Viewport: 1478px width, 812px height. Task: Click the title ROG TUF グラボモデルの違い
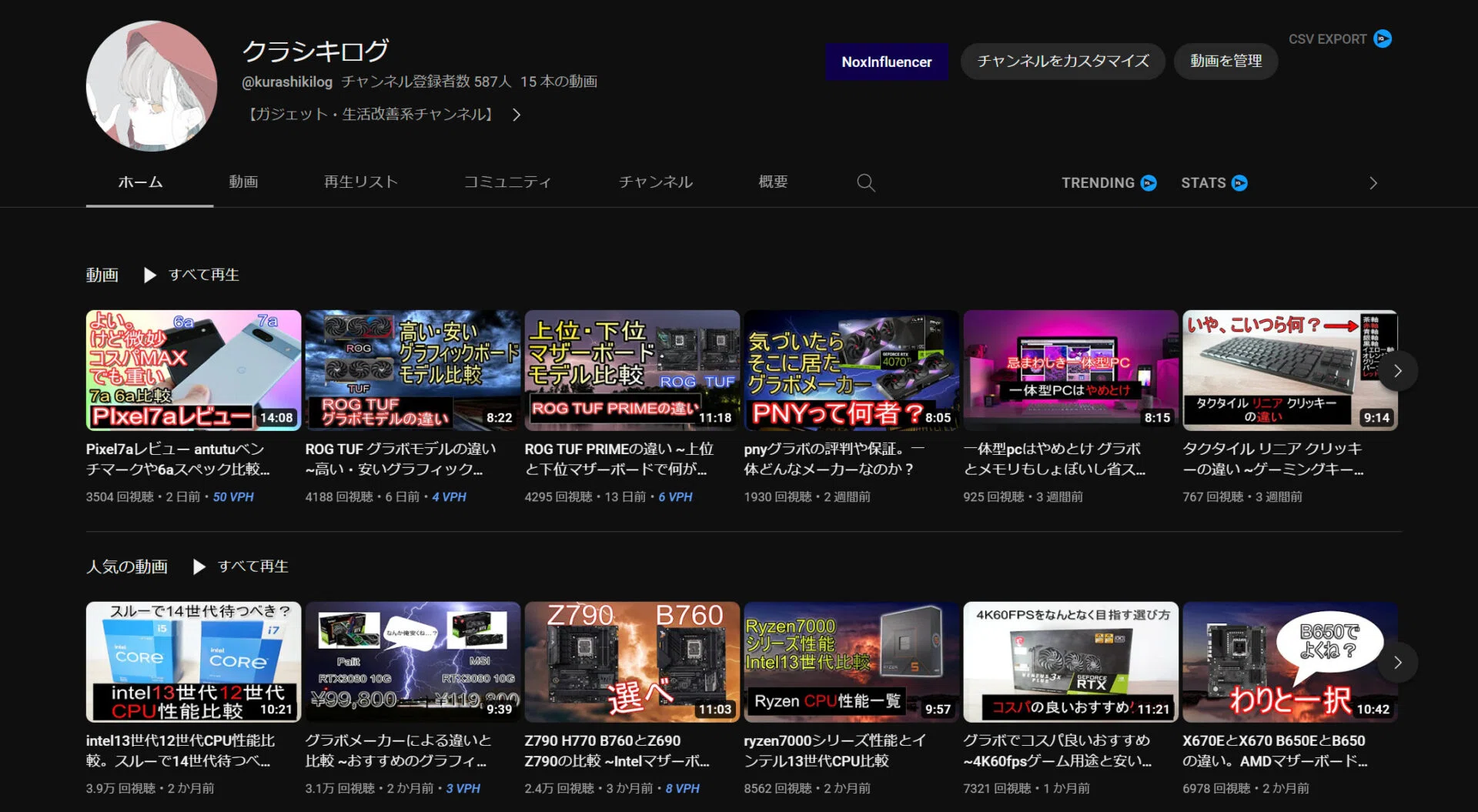pos(400,459)
